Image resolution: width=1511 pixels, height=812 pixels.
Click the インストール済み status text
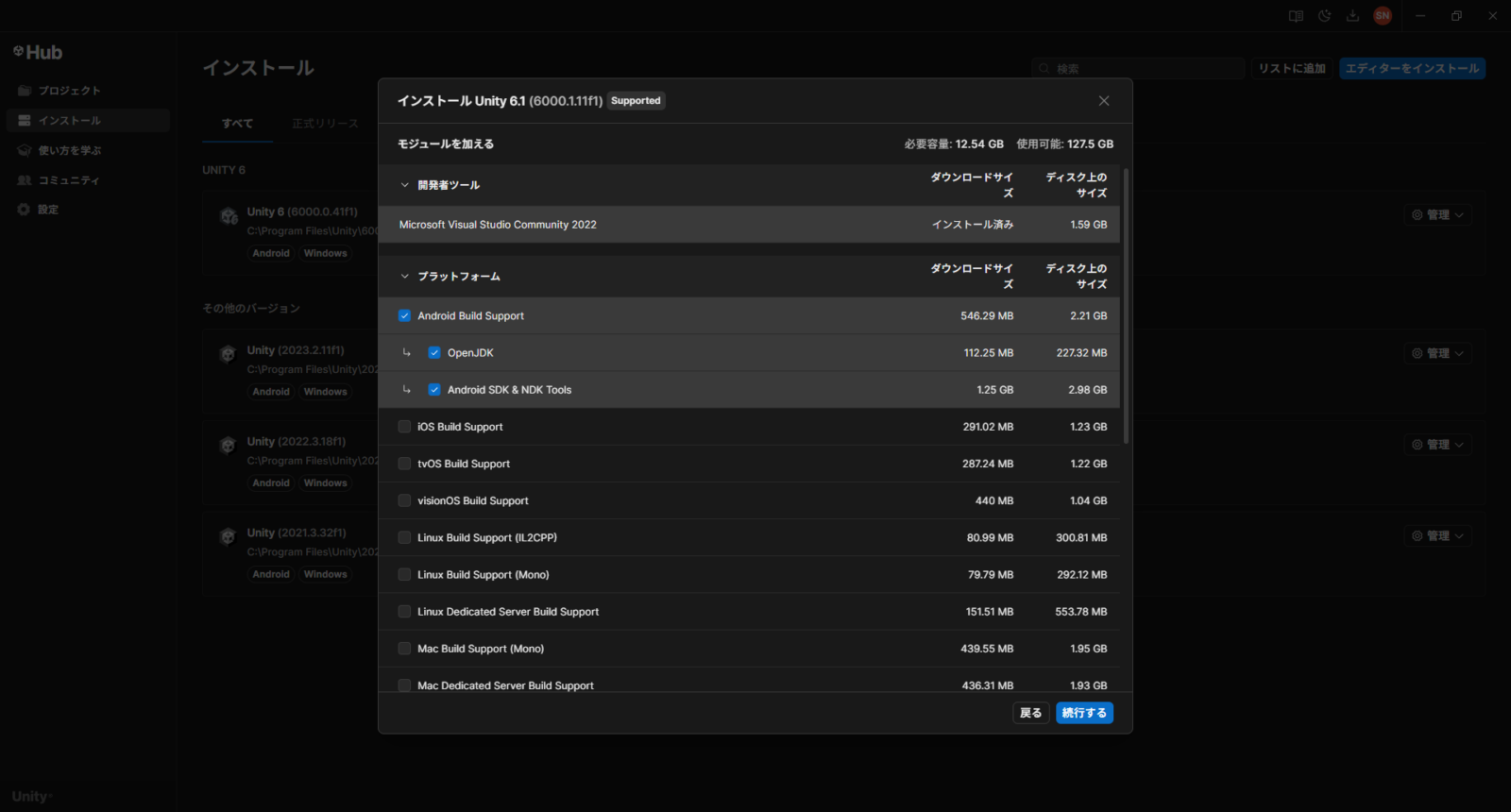973,225
